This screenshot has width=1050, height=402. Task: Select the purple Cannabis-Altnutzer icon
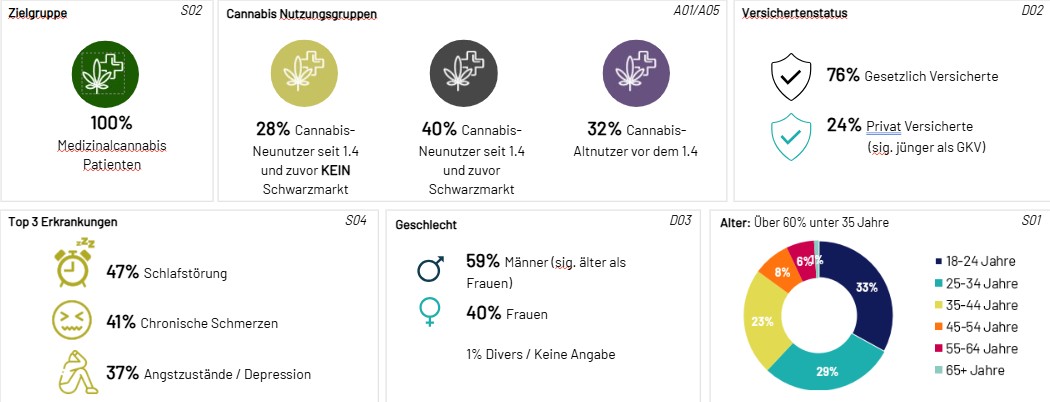pos(636,74)
